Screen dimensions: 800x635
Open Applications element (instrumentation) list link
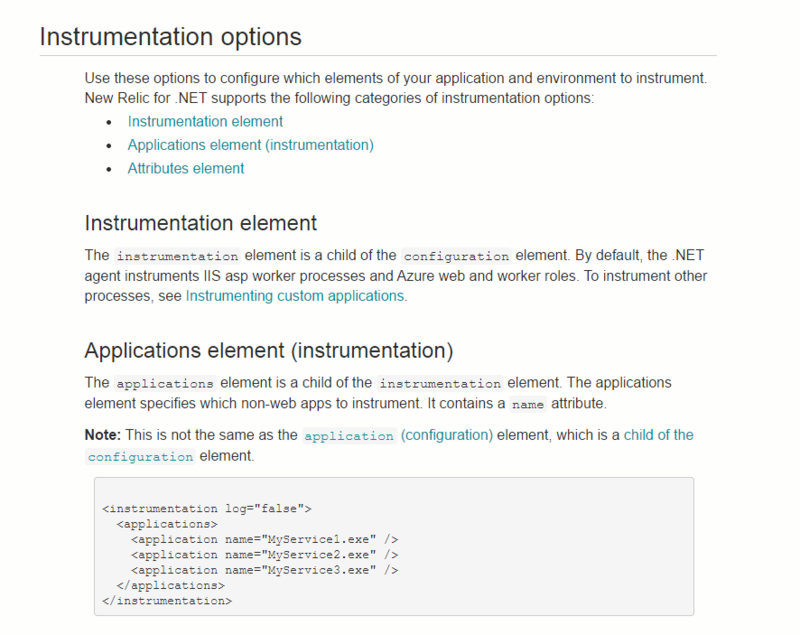pos(250,145)
